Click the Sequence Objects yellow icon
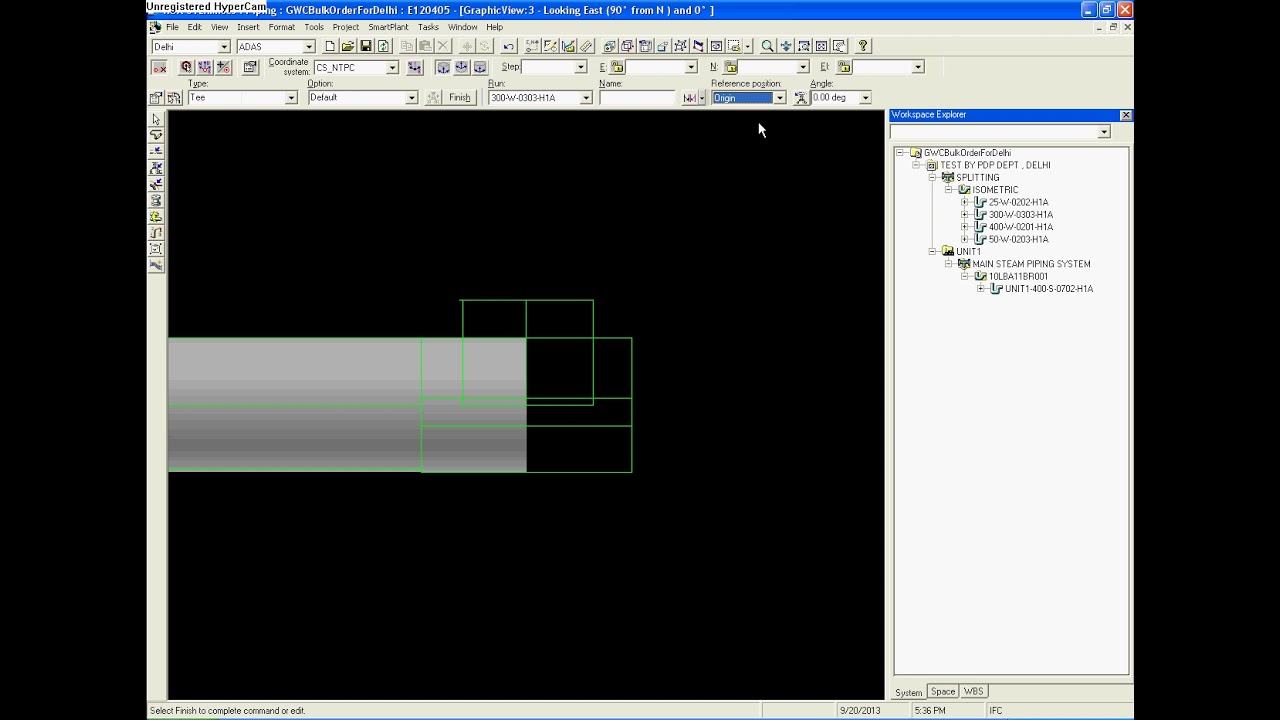 [x=156, y=216]
